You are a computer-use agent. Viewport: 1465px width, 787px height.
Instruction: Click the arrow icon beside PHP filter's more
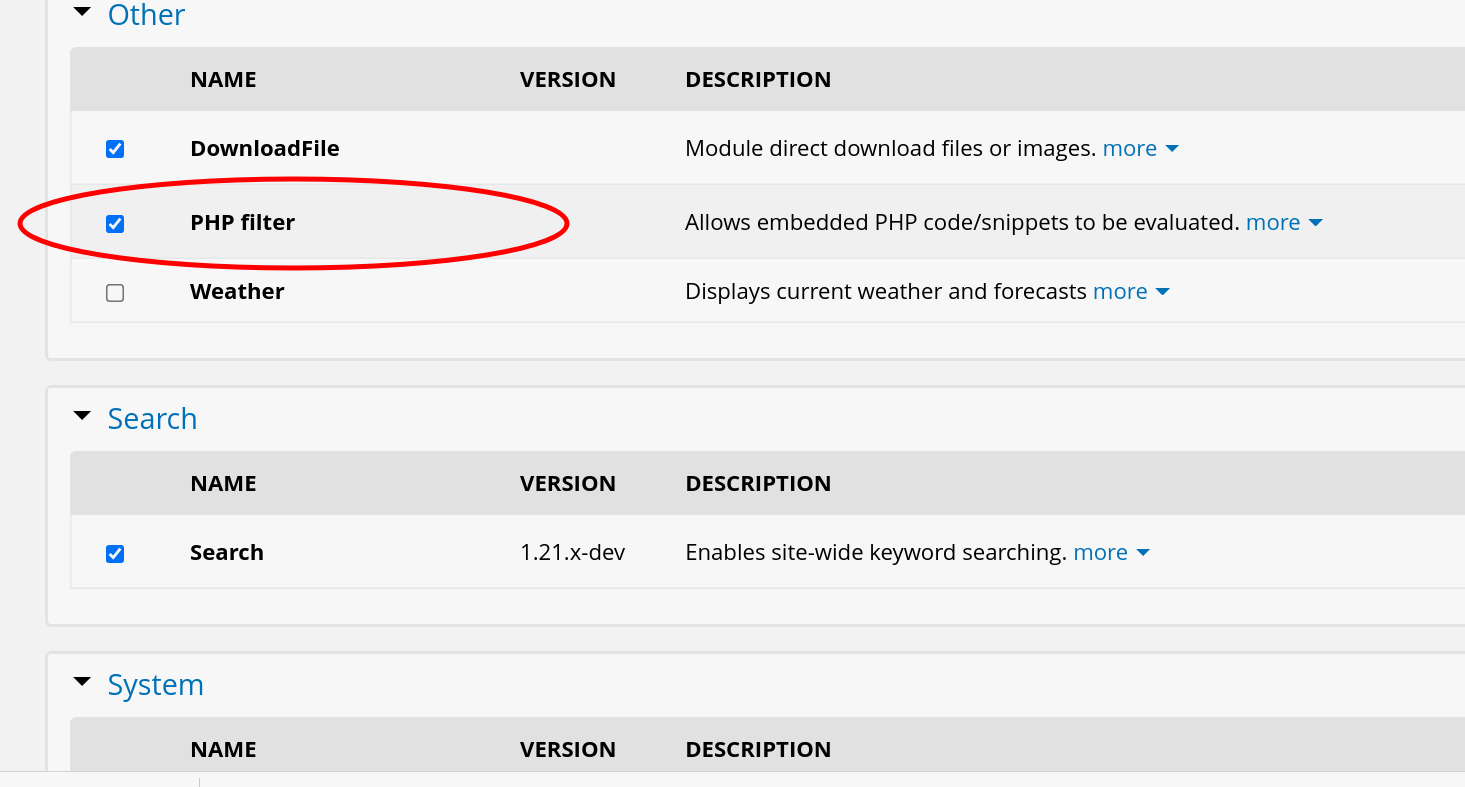click(1316, 223)
